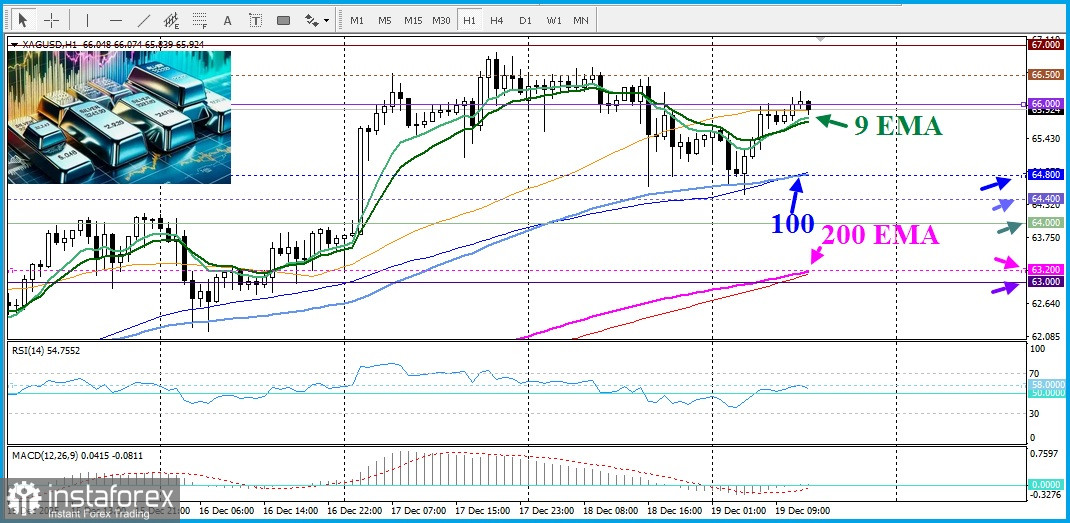This screenshot has height=523, width=1070.
Task: Click the 63.000 dark purple price tag
Action: (x=1045, y=281)
